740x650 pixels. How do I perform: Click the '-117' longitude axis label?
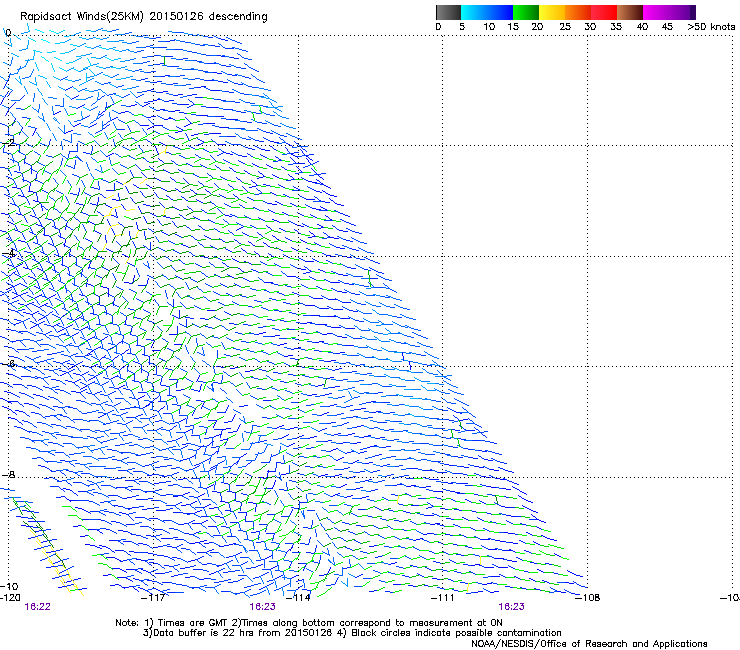(153, 598)
